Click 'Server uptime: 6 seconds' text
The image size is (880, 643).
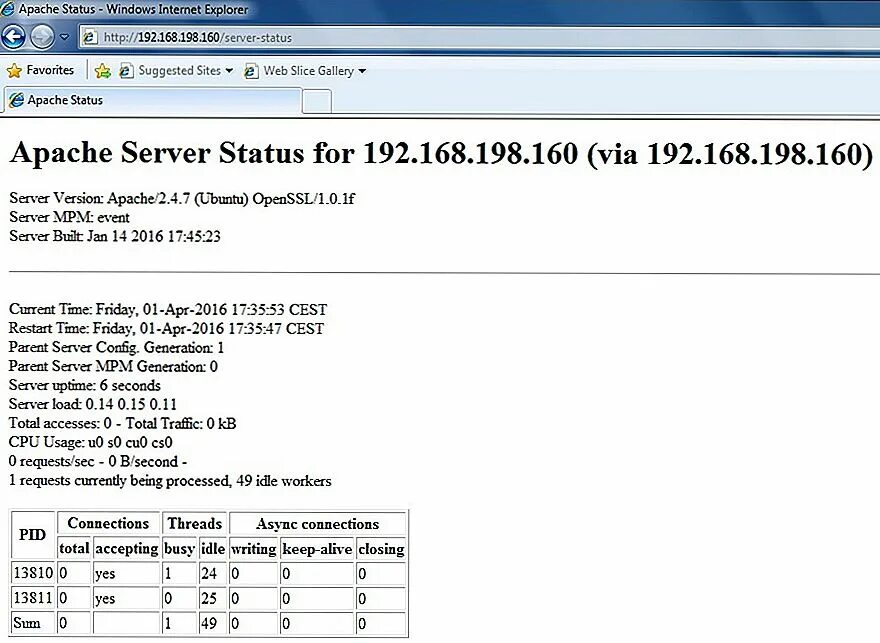coord(85,385)
